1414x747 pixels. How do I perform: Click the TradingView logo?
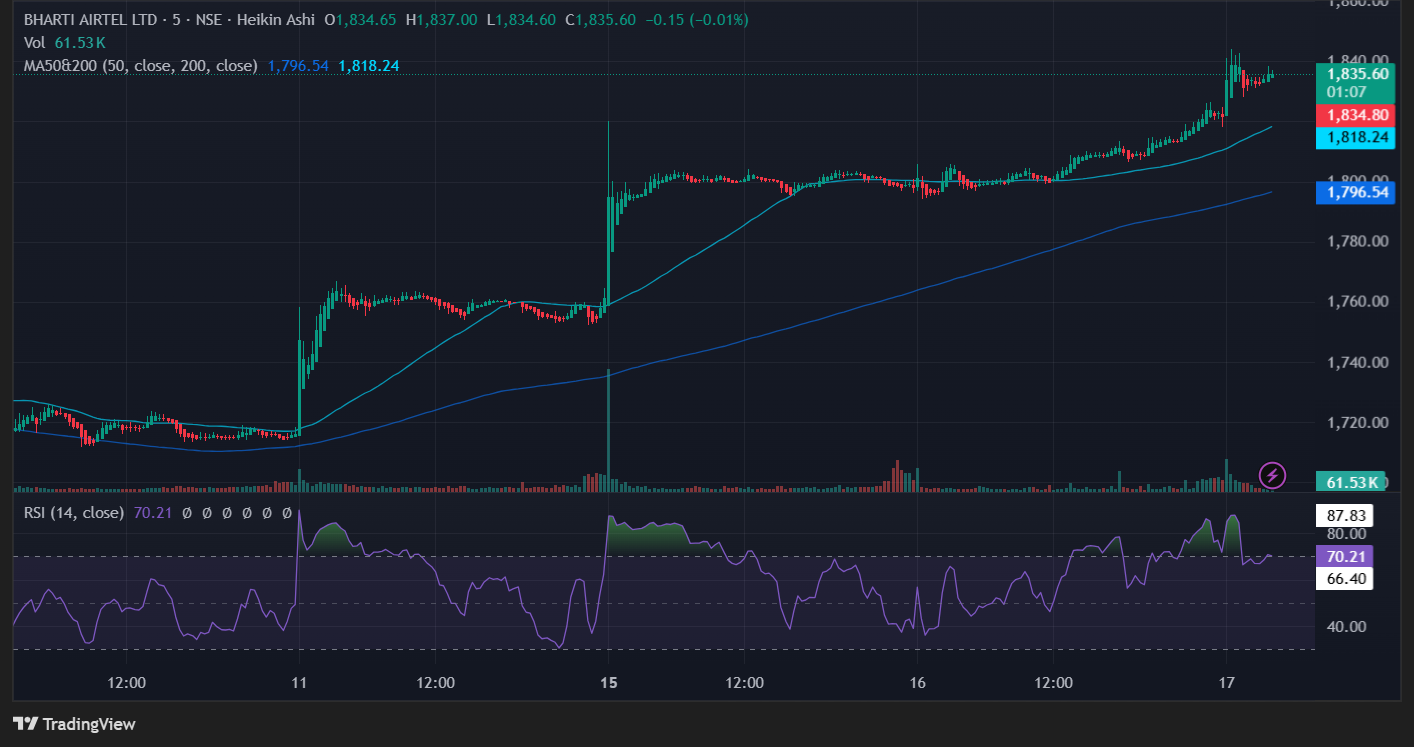click(x=74, y=724)
